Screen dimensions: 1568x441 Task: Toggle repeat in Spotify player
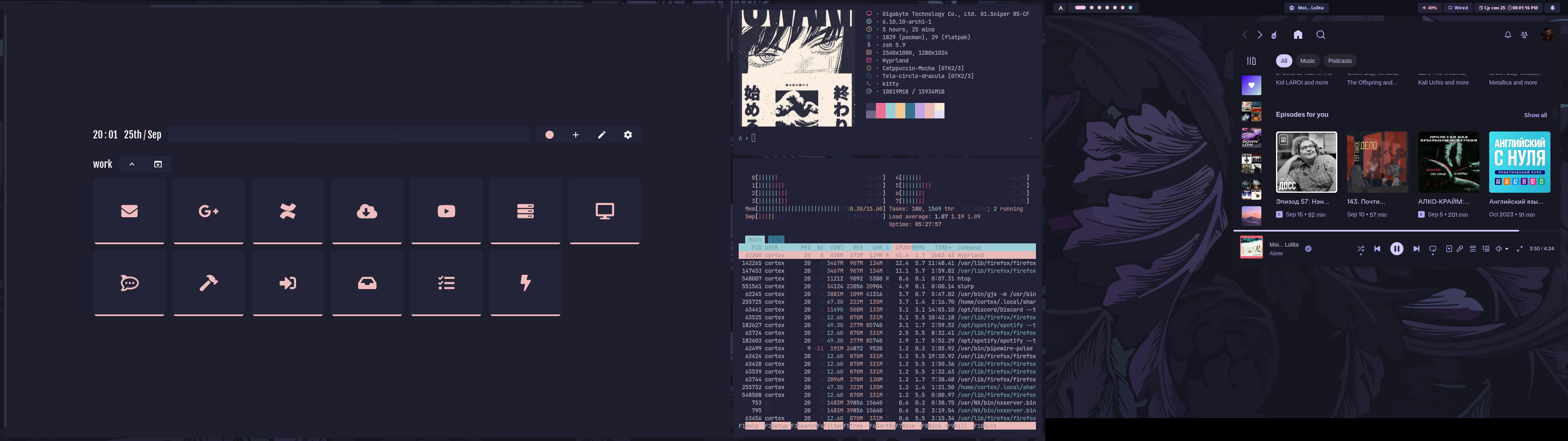tap(1433, 249)
